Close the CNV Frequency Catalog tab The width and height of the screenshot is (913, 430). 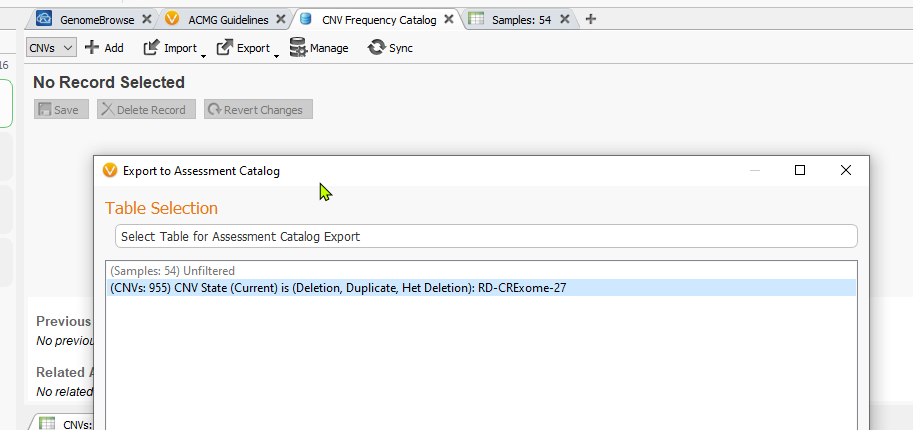(449, 19)
